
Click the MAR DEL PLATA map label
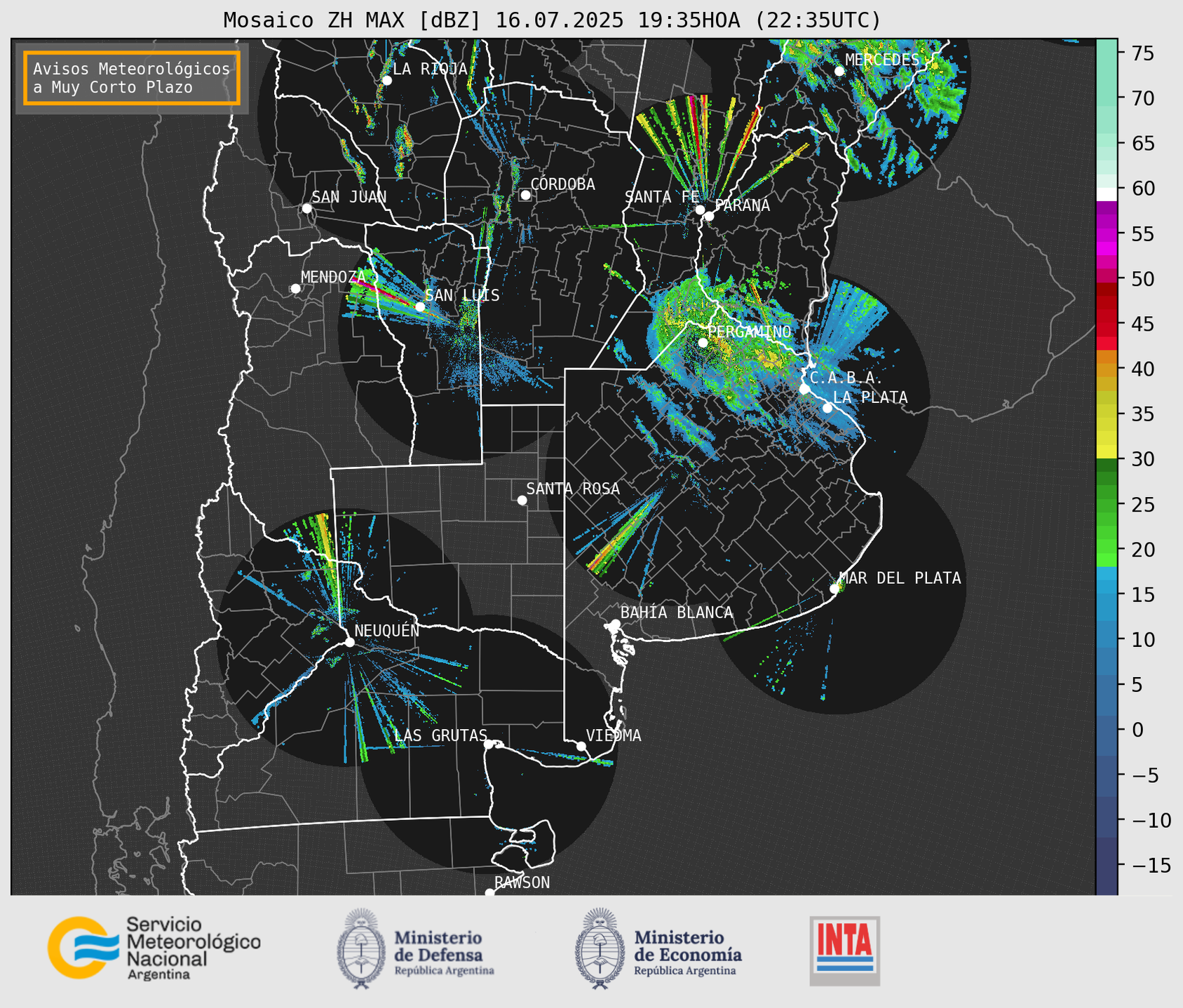click(x=900, y=578)
